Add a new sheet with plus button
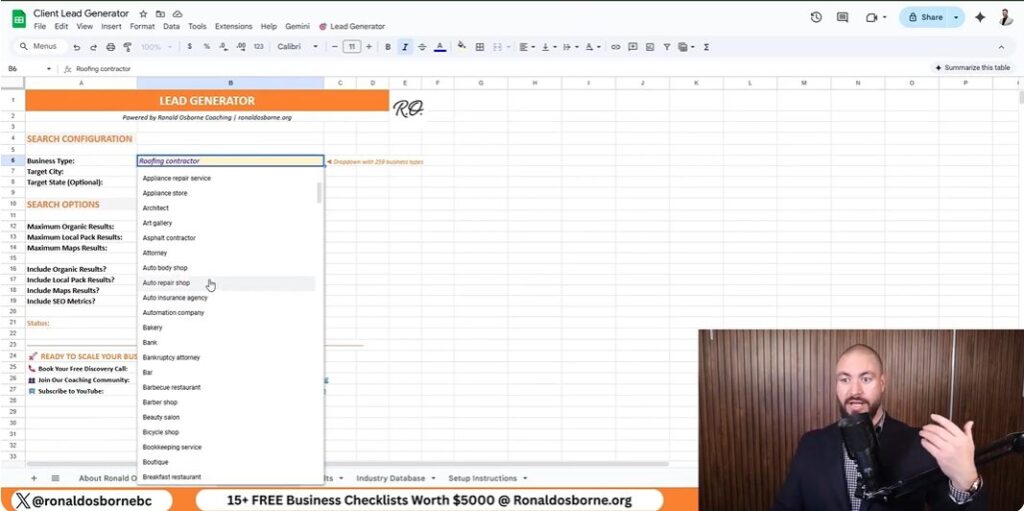This screenshot has width=1024, height=511. tap(34, 478)
